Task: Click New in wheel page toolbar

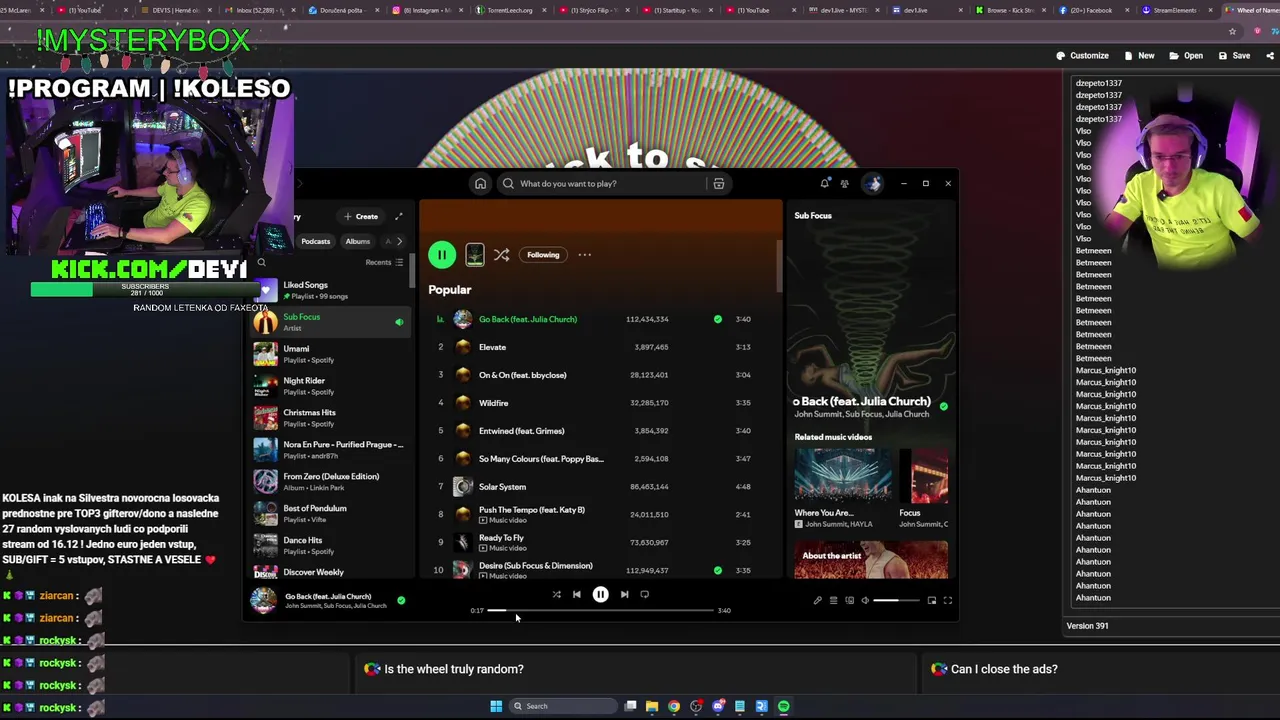Action: (x=1140, y=56)
